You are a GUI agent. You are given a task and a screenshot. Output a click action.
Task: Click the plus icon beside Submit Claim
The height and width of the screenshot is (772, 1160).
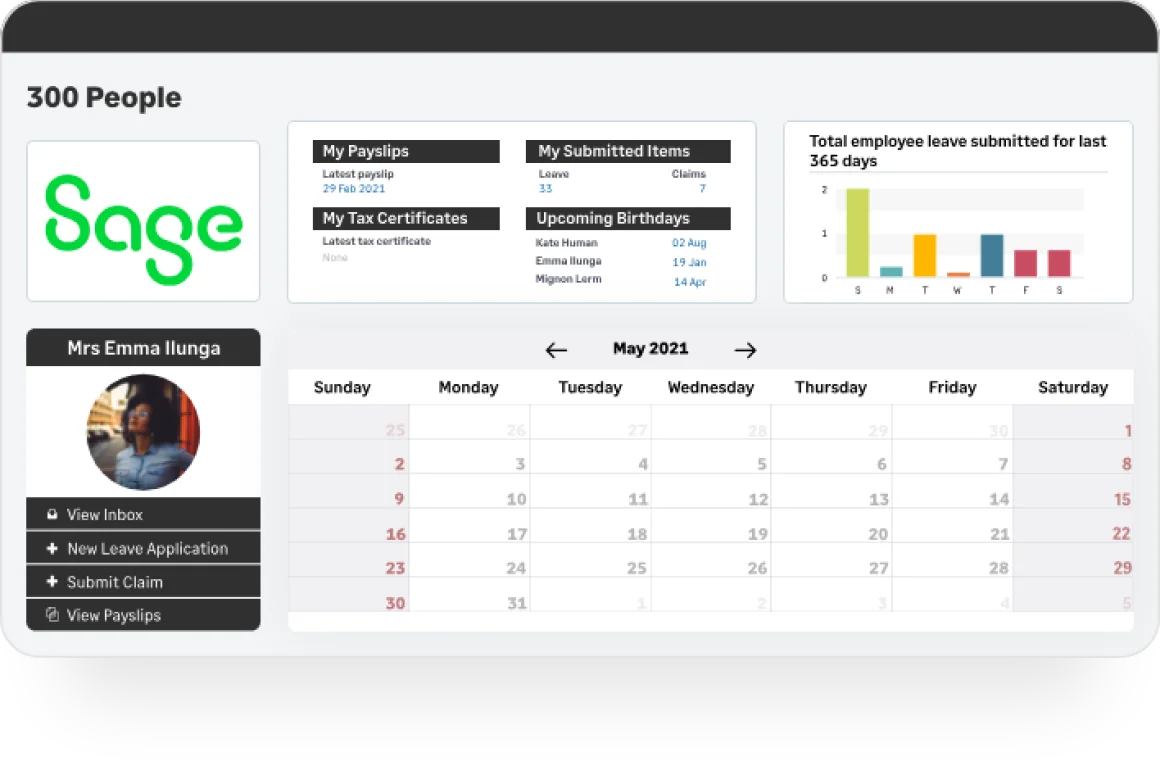click(52, 581)
